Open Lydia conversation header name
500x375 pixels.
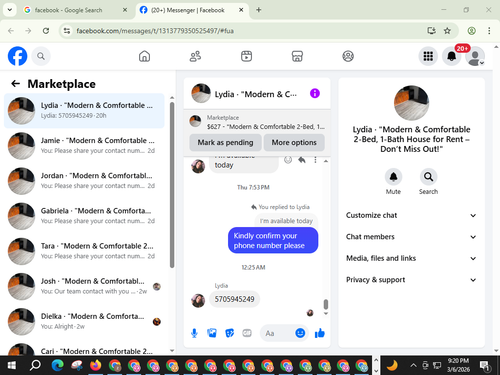(x=255, y=94)
